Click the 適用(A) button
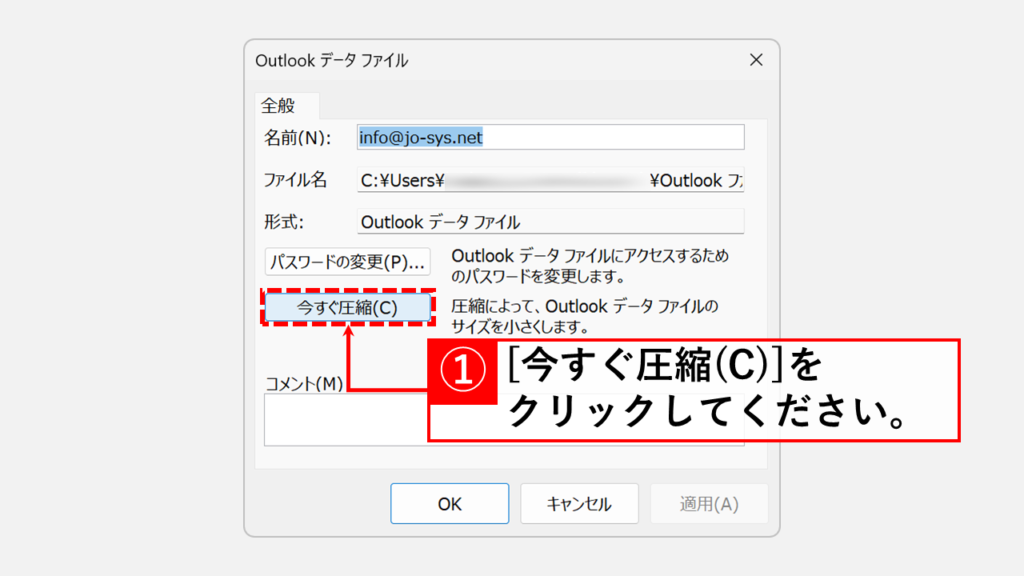Image resolution: width=1024 pixels, height=576 pixels. [x=709, y=504]
